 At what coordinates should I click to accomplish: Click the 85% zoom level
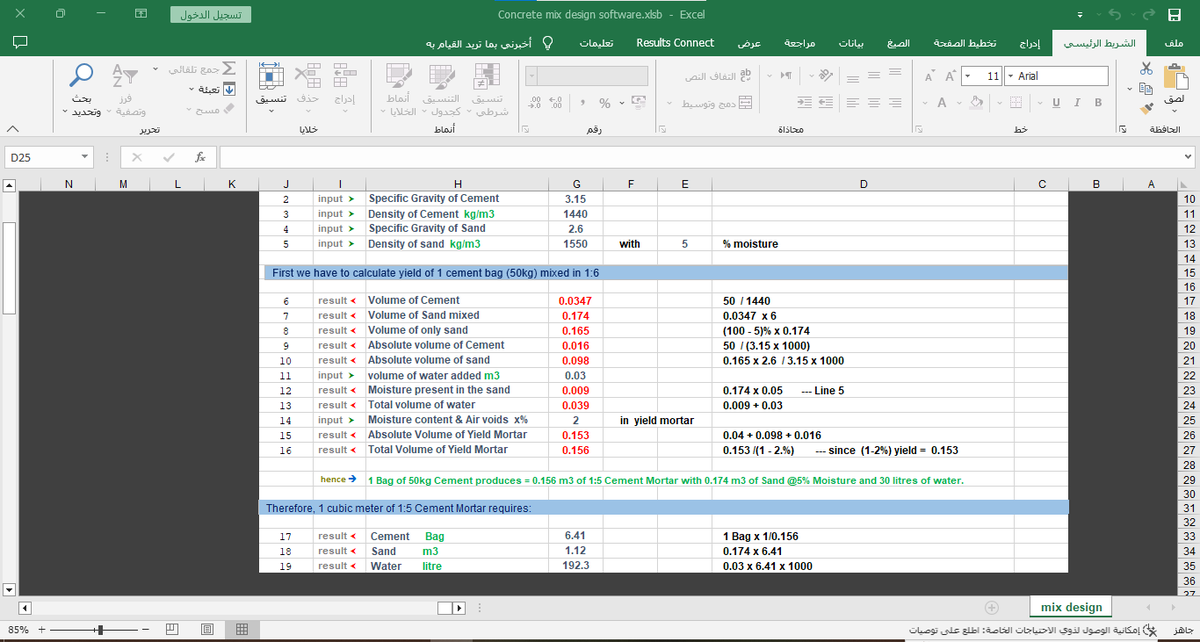(17, 631)
